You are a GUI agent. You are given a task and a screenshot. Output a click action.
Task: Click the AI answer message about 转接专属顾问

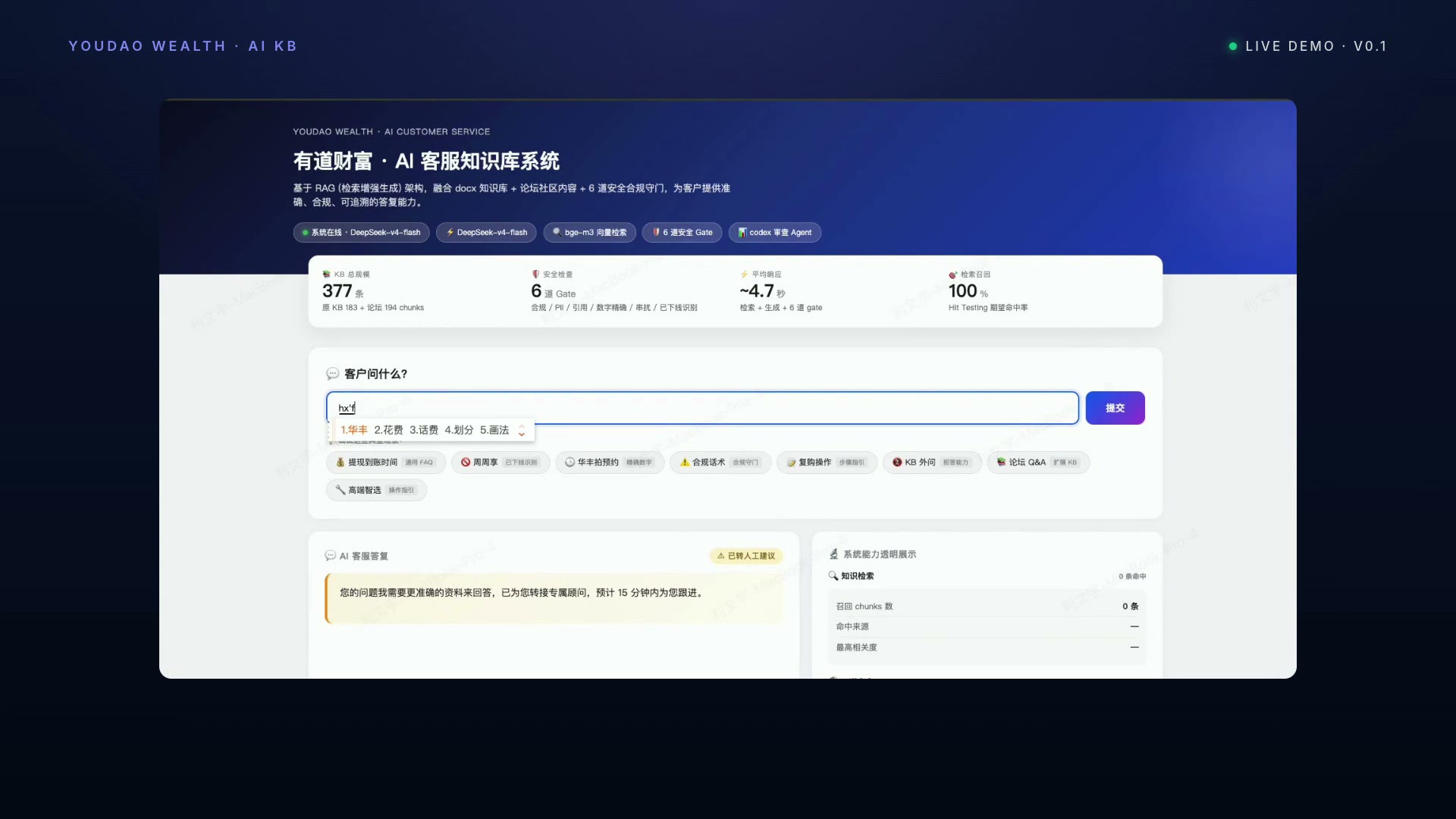click(522, 593)
